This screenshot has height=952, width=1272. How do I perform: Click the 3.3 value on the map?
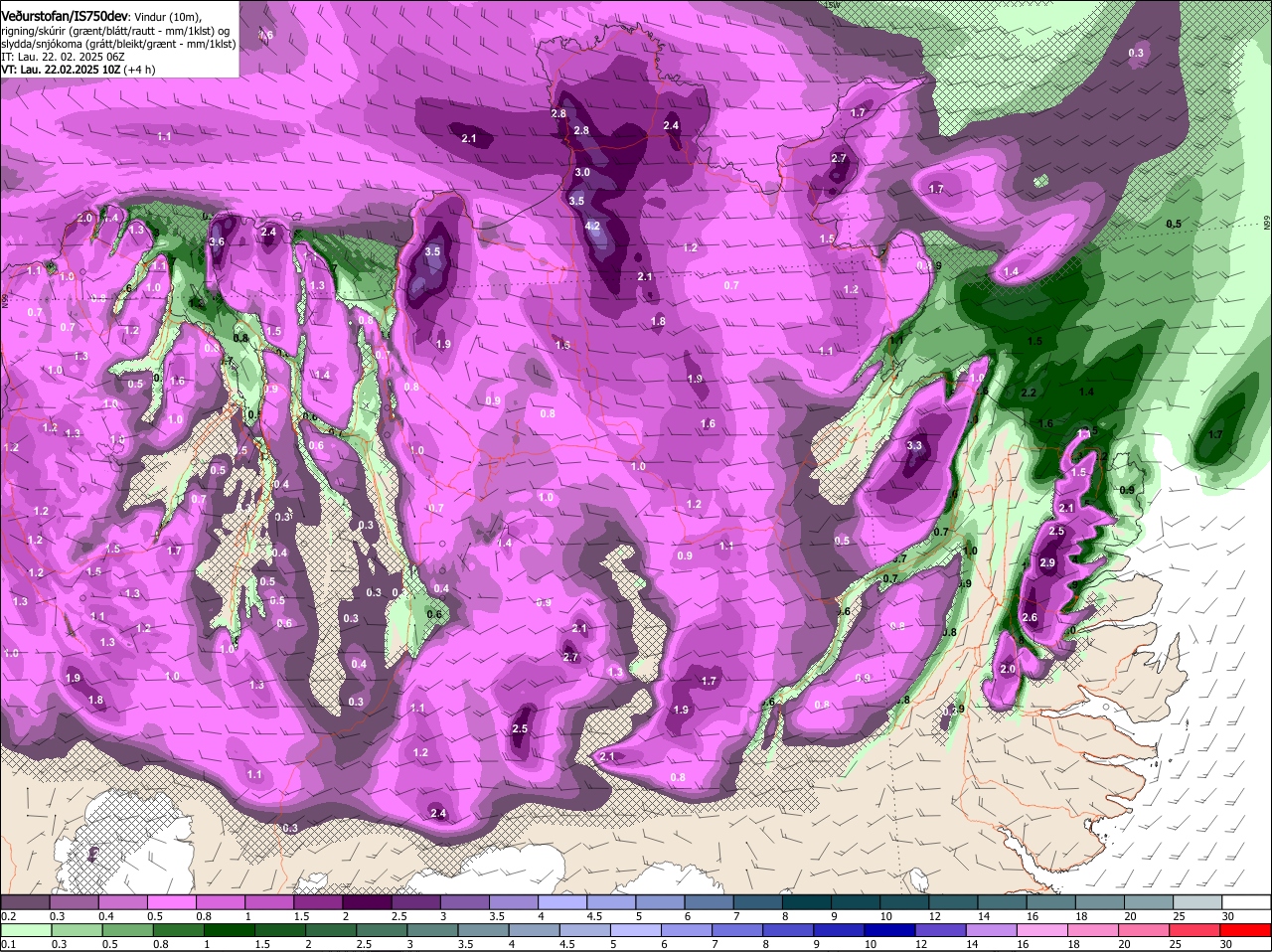pos(915,446)
